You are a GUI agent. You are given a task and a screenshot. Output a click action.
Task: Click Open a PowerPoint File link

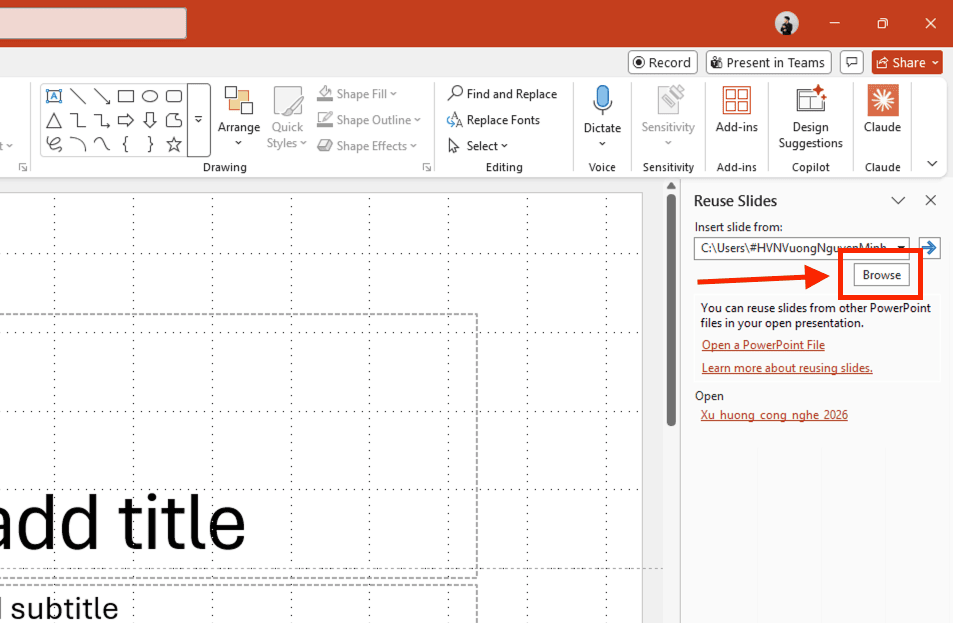(763, 345)
